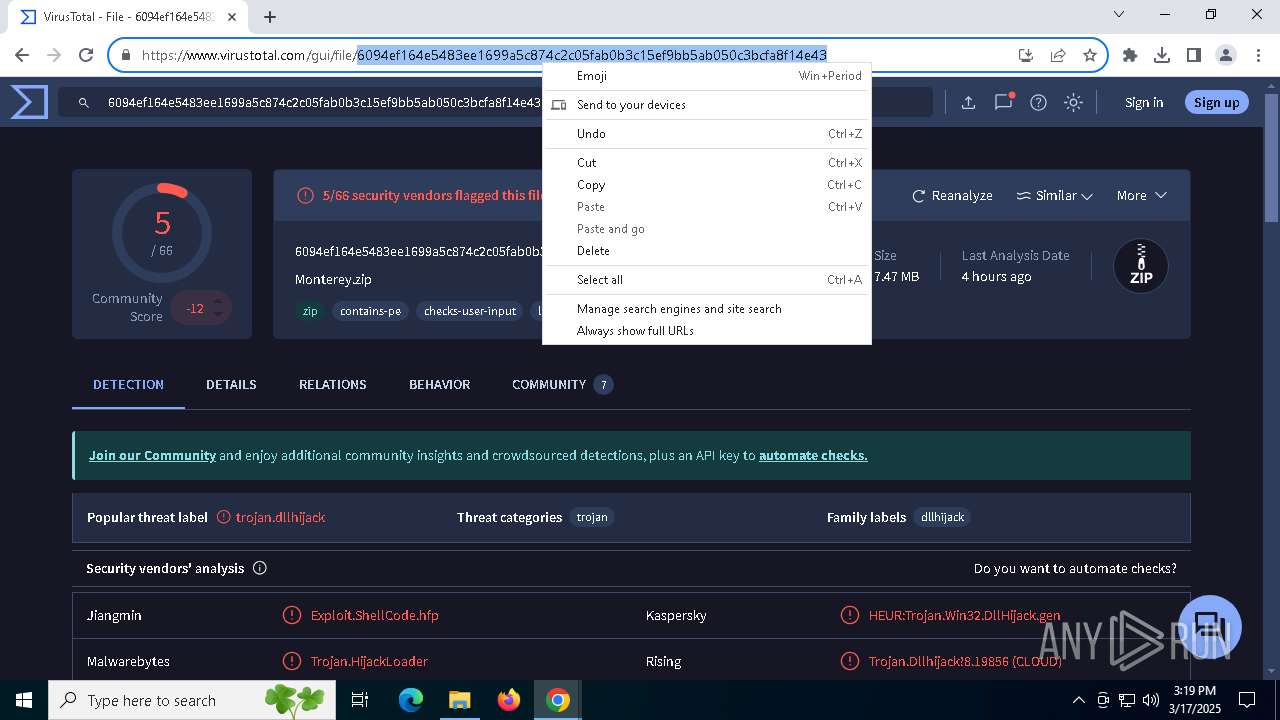Choose Select all in context menu
The height and width of the screenshot is (720, 1280).
[x=707, y=279]
